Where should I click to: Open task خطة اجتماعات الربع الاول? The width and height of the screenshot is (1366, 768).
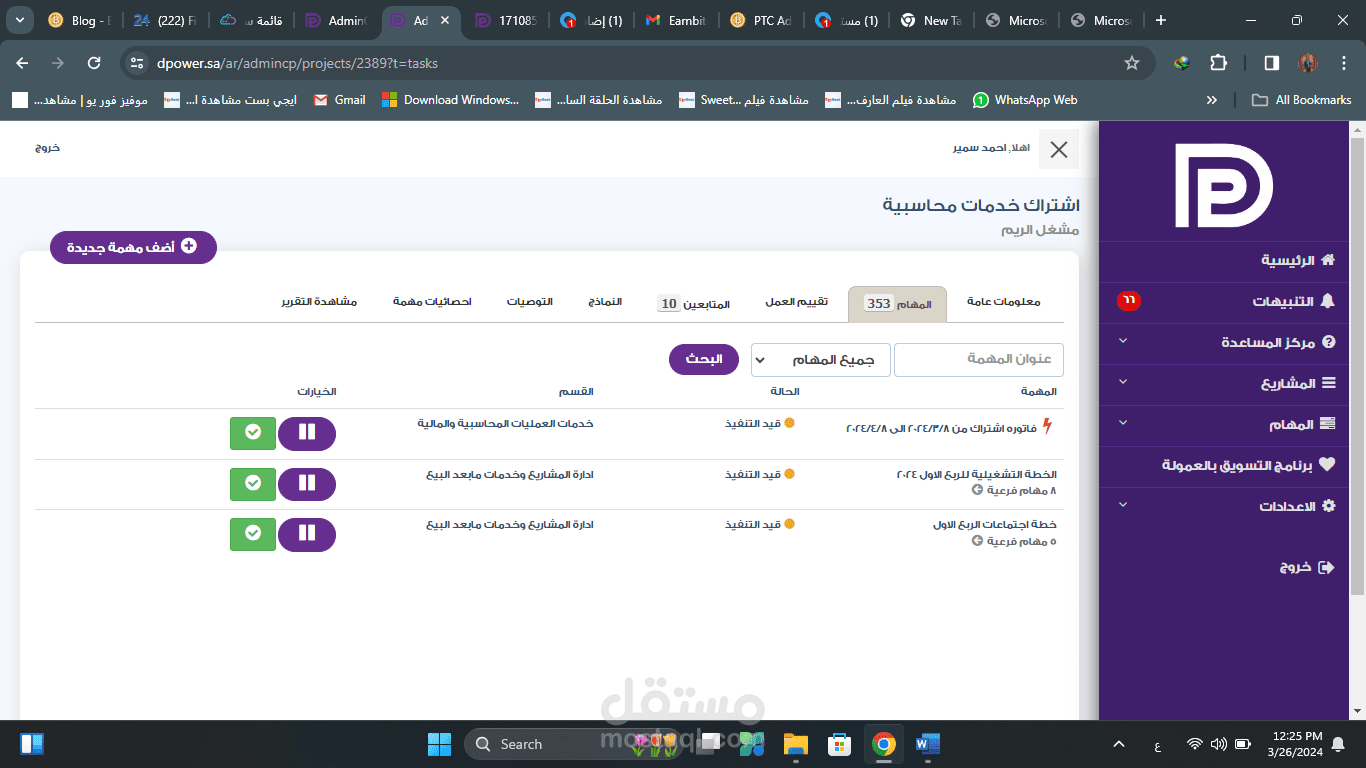tap(994, 526)
